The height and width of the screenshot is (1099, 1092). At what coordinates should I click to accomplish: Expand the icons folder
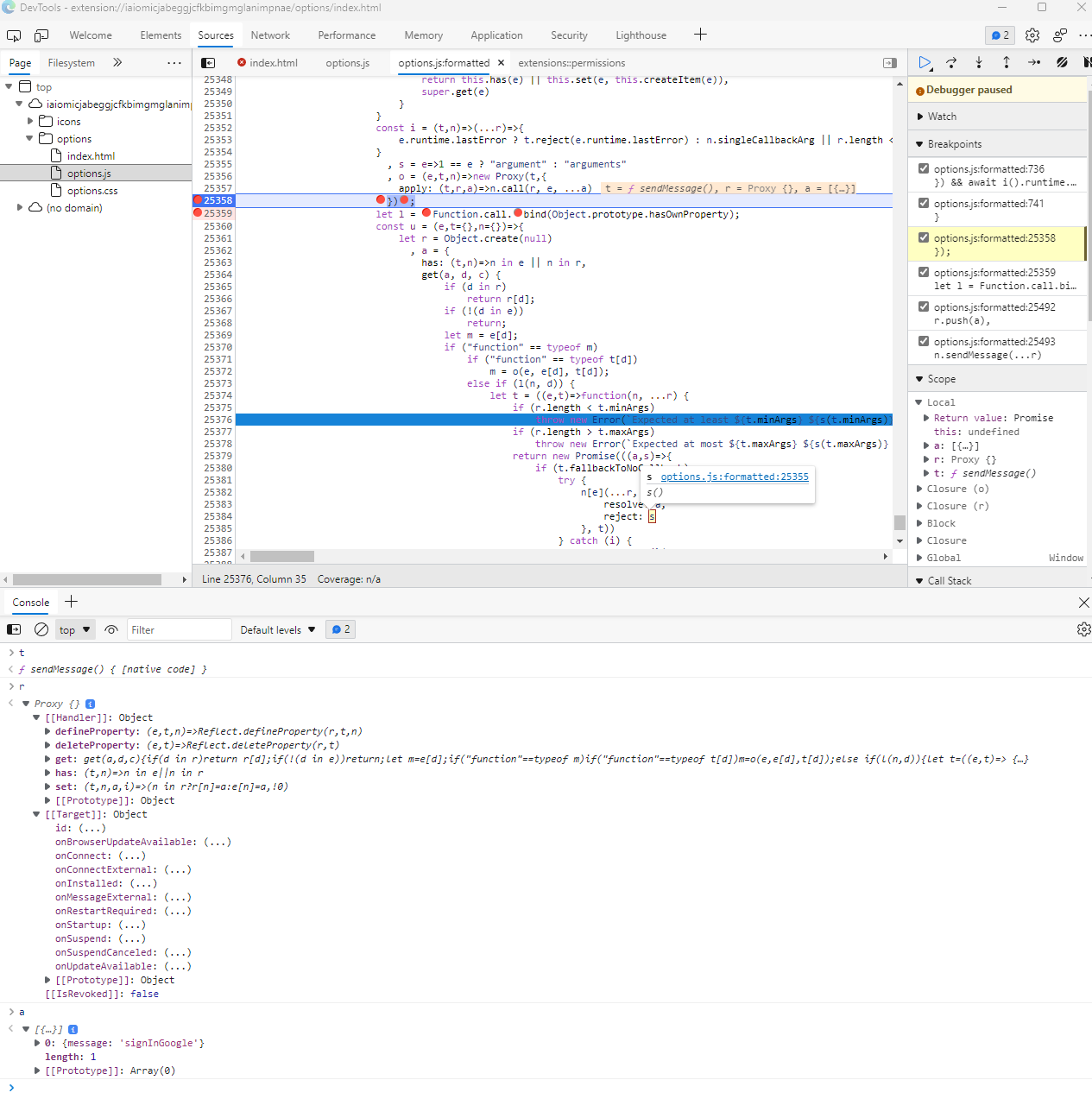[30, 122]
